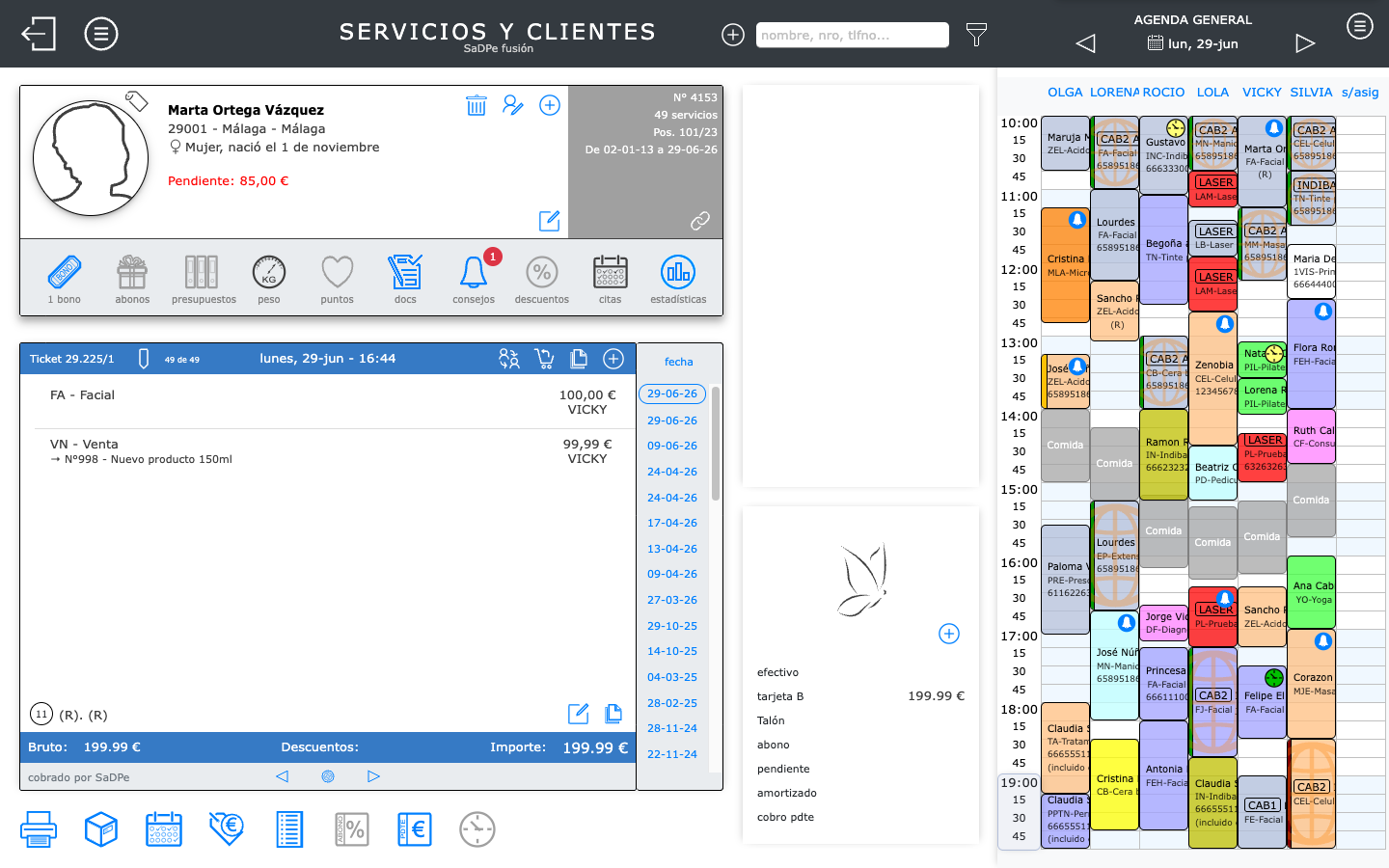Select the LOLA agenda column
Screen dimensions: 1389x868
point(1212,93)
